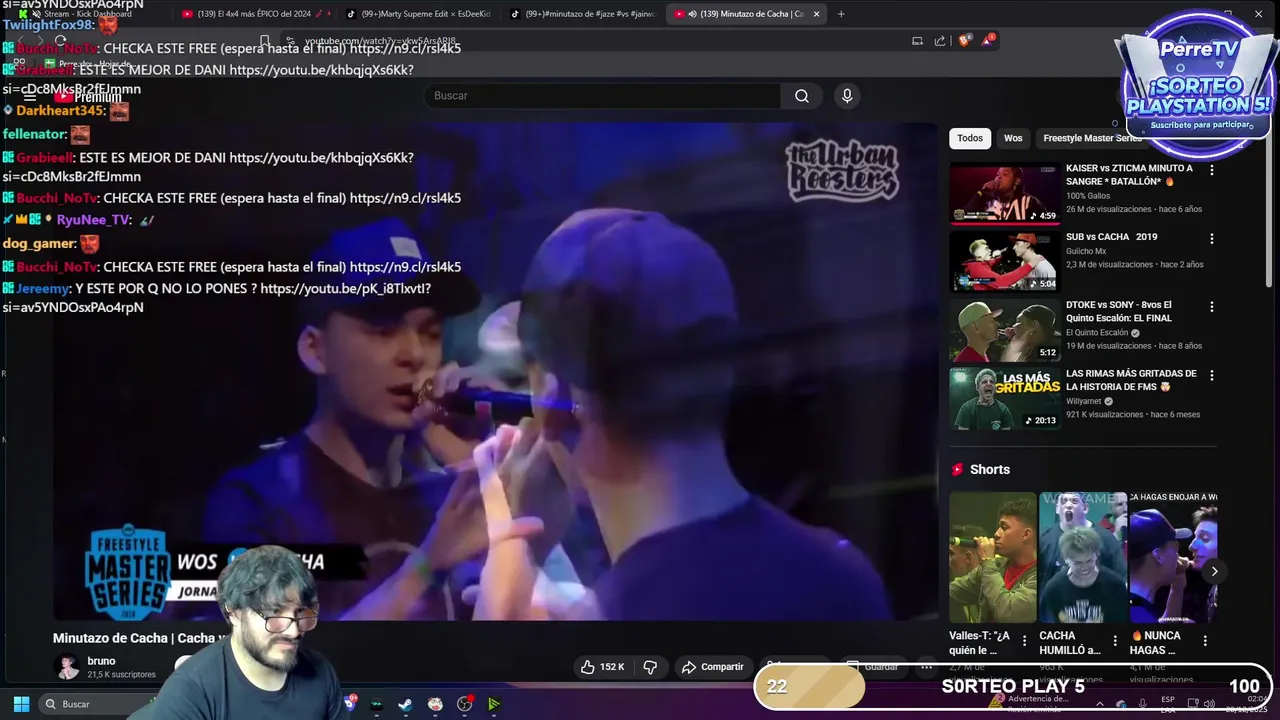Click title Minutazo de Cacha below video

[140, 638]
